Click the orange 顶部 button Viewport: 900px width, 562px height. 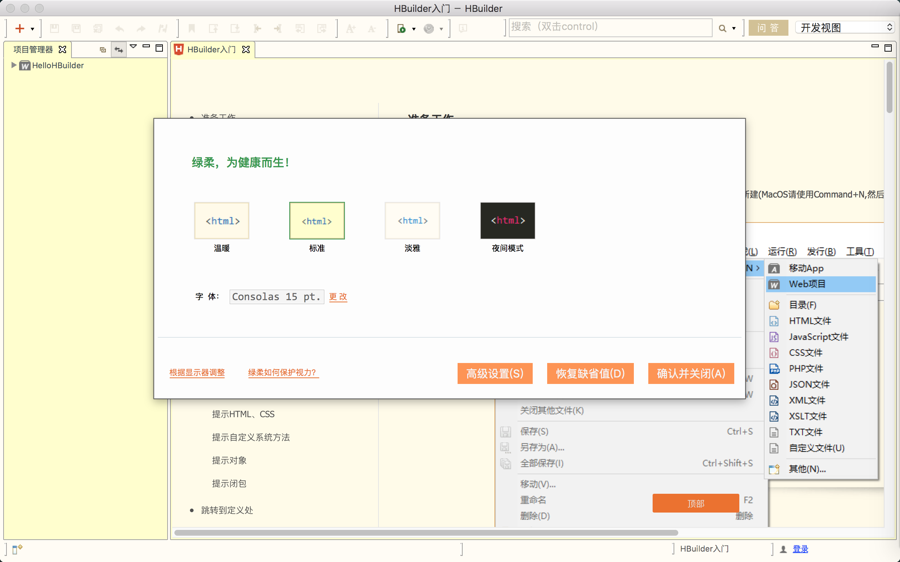pos(696,503)
